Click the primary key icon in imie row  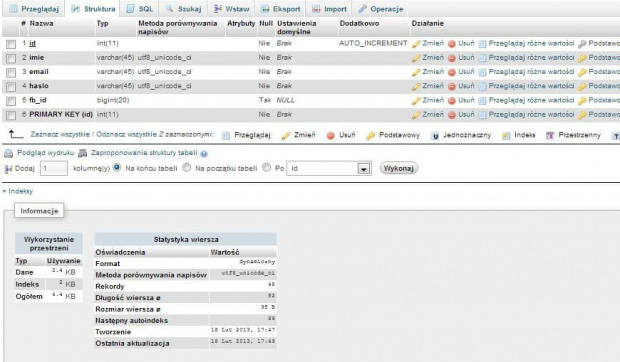click(582, 58)
